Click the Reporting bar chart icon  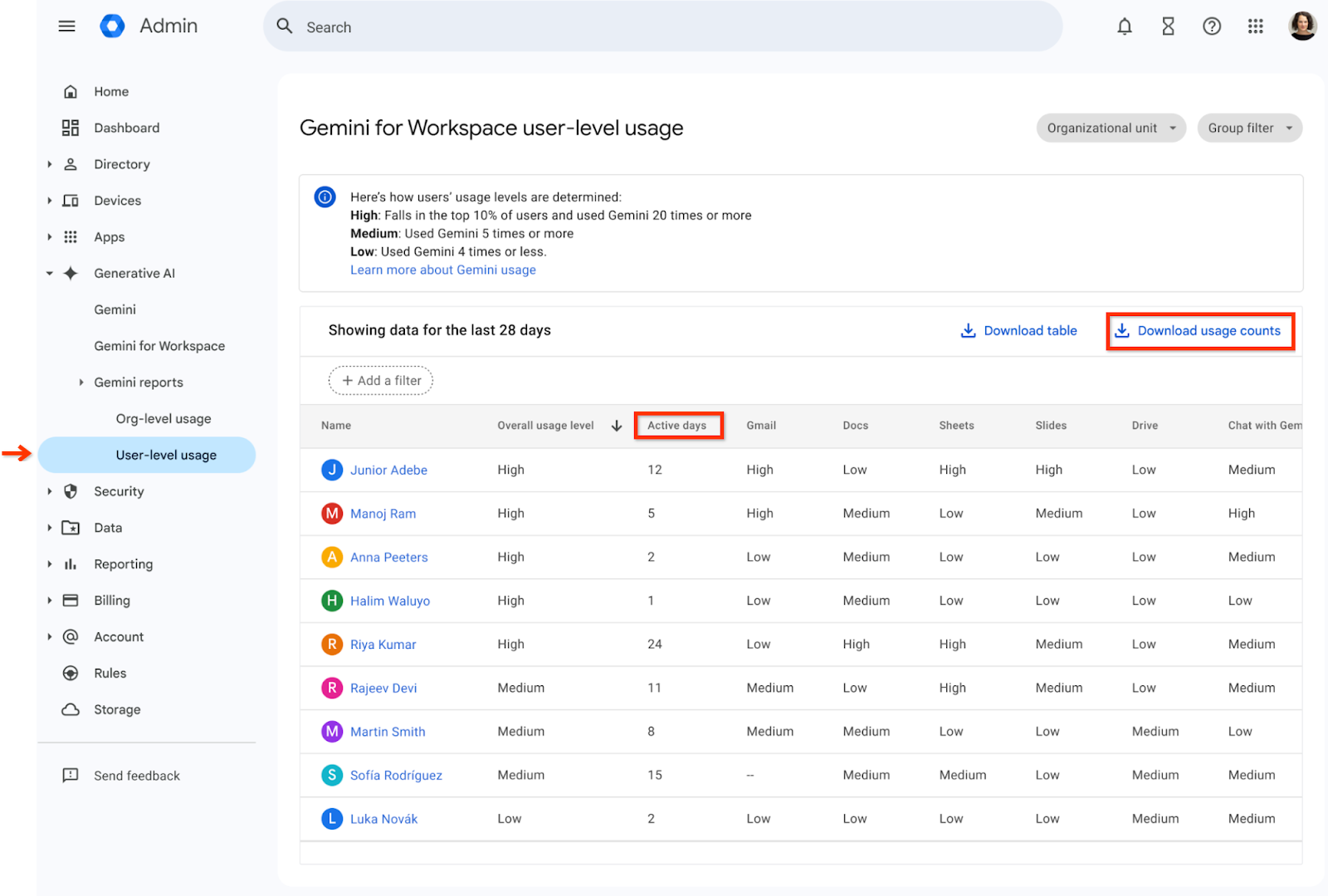[x=71, y=564]
